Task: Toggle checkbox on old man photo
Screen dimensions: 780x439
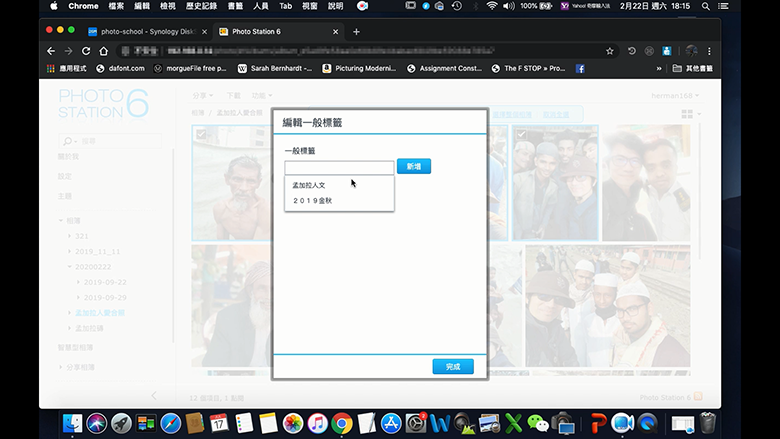Action: (x=201, y=134)
